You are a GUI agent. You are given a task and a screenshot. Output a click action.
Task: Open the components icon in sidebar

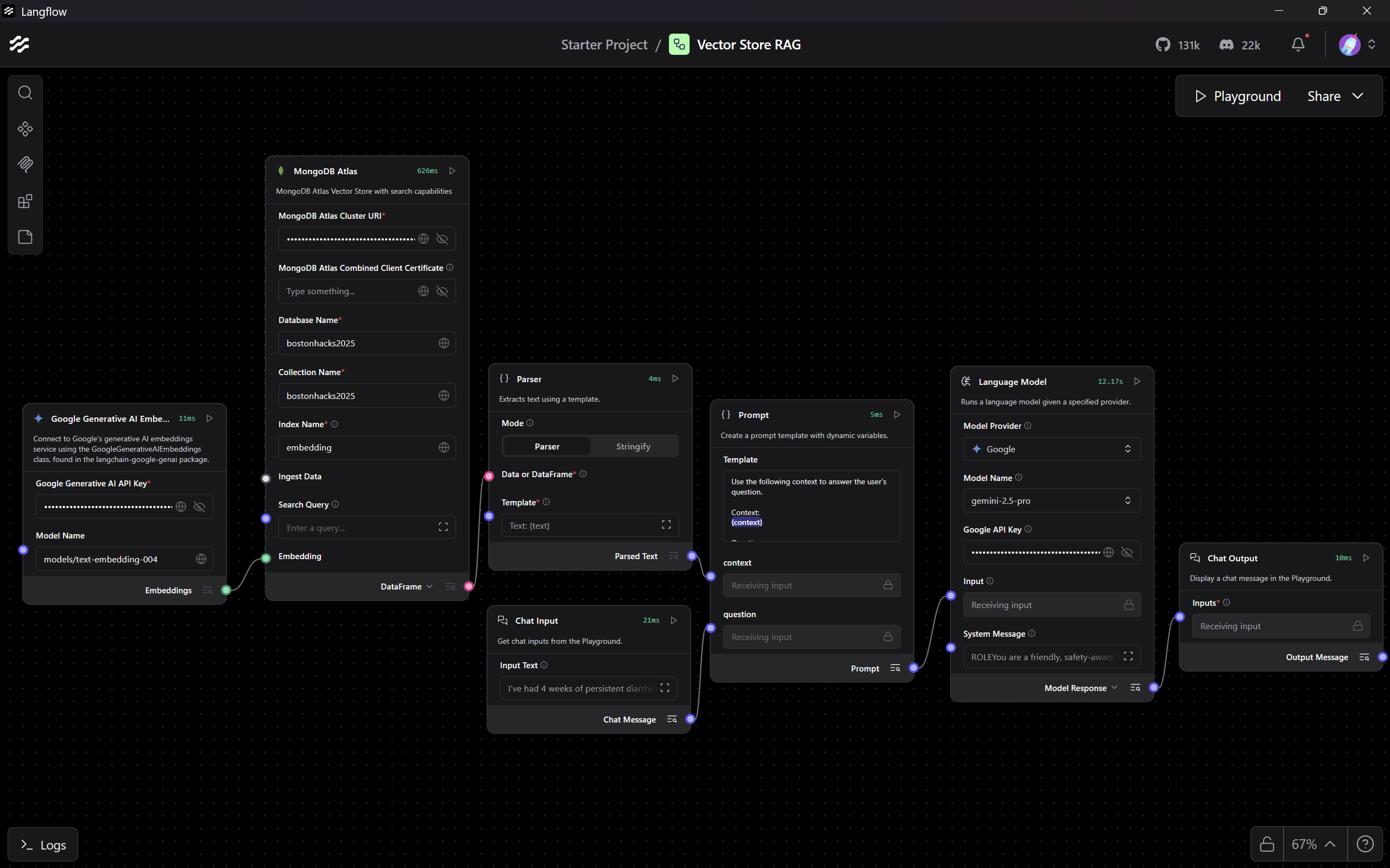(x=24, y=129)
